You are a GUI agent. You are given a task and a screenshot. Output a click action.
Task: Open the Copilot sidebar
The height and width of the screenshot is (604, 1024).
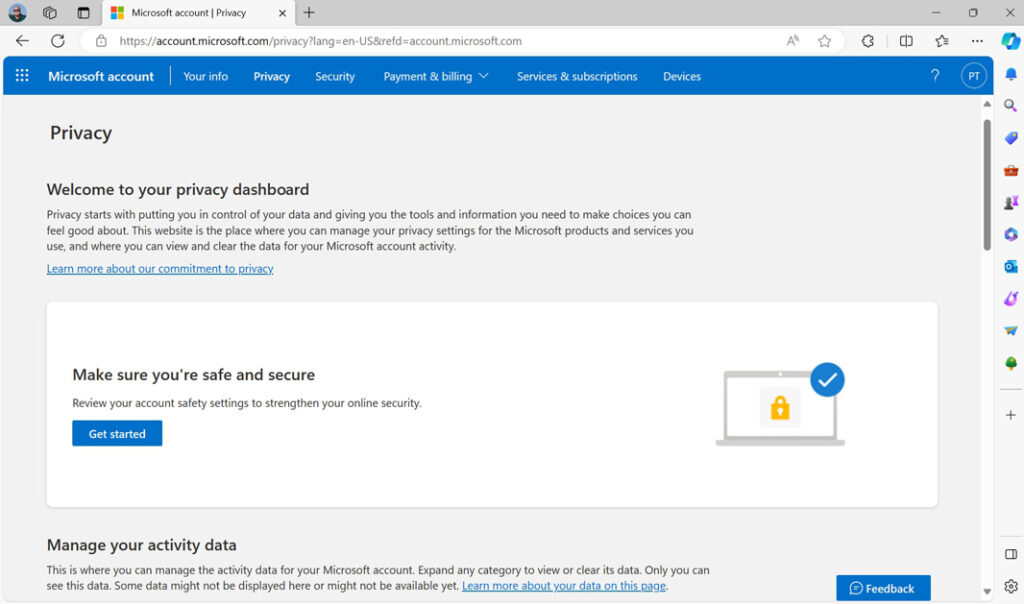(1010, 41)
